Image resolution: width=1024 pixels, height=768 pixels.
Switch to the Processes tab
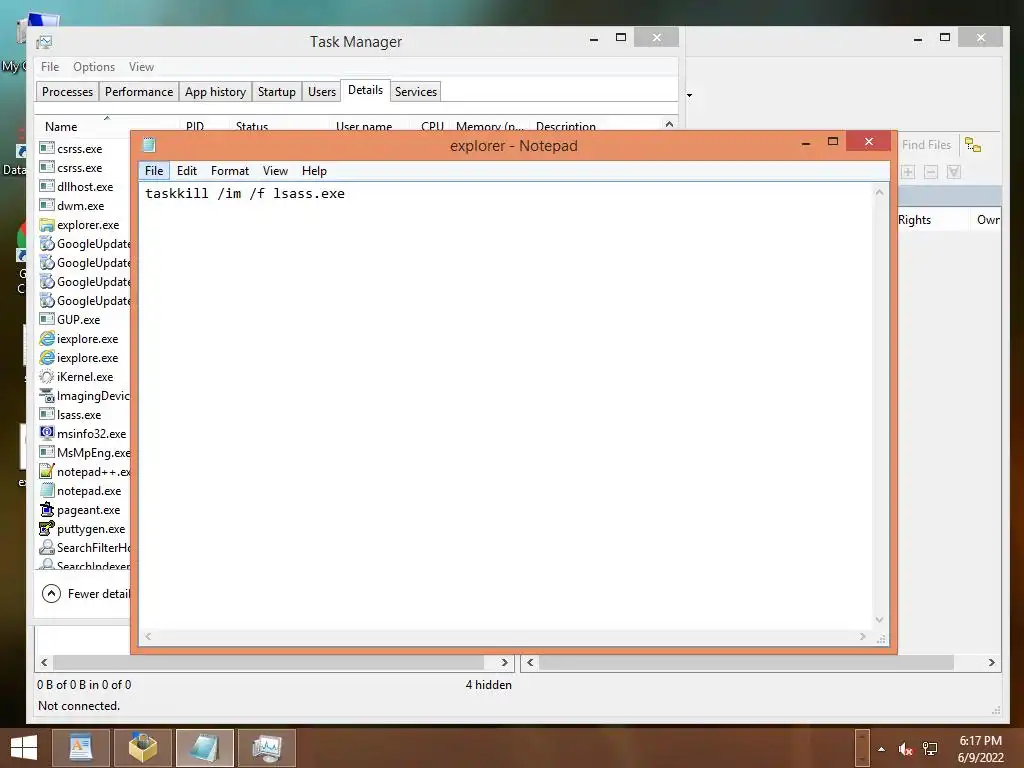tap(67, 91)
